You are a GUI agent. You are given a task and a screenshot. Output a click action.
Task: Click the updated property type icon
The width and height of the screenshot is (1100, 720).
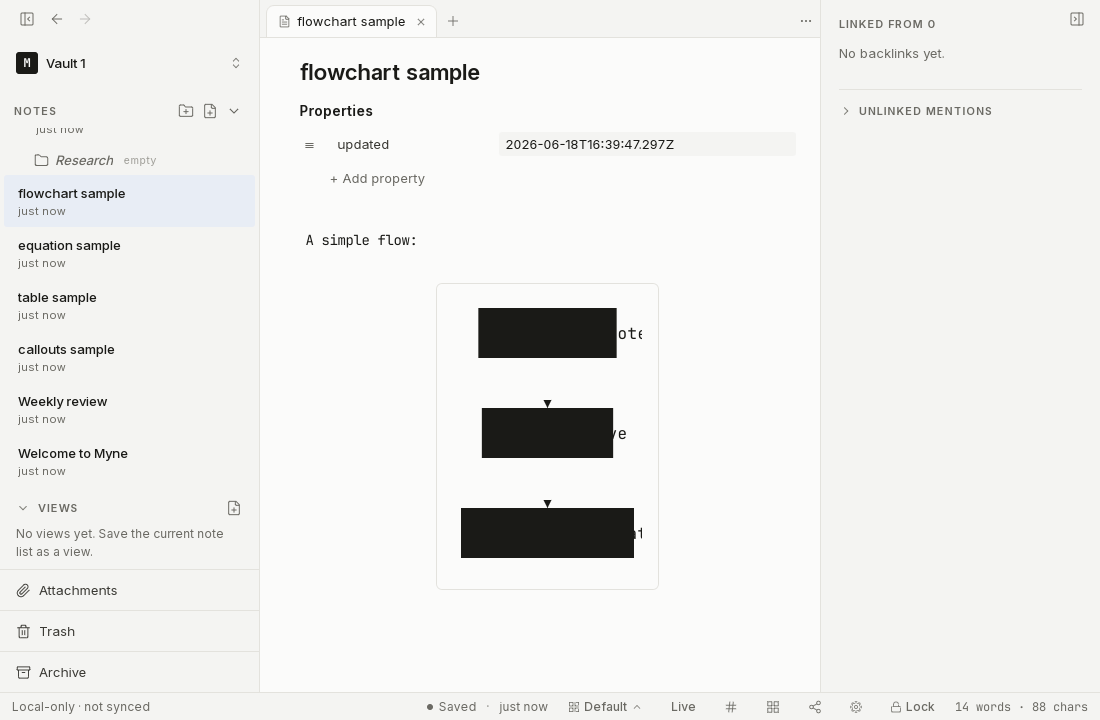tap(309, 145)
